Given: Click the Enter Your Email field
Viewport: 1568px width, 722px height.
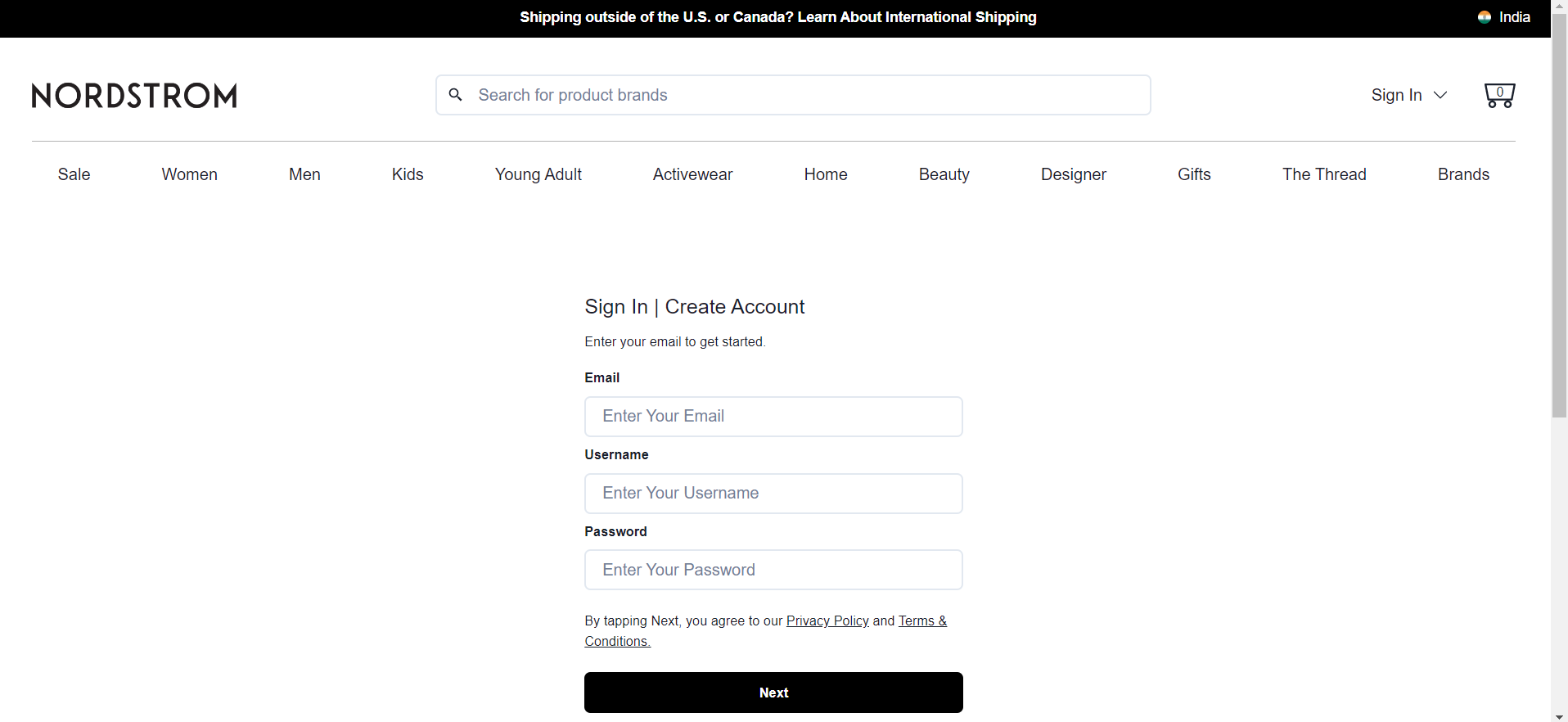Looking at the screenshot, I should tap(773, 416).
